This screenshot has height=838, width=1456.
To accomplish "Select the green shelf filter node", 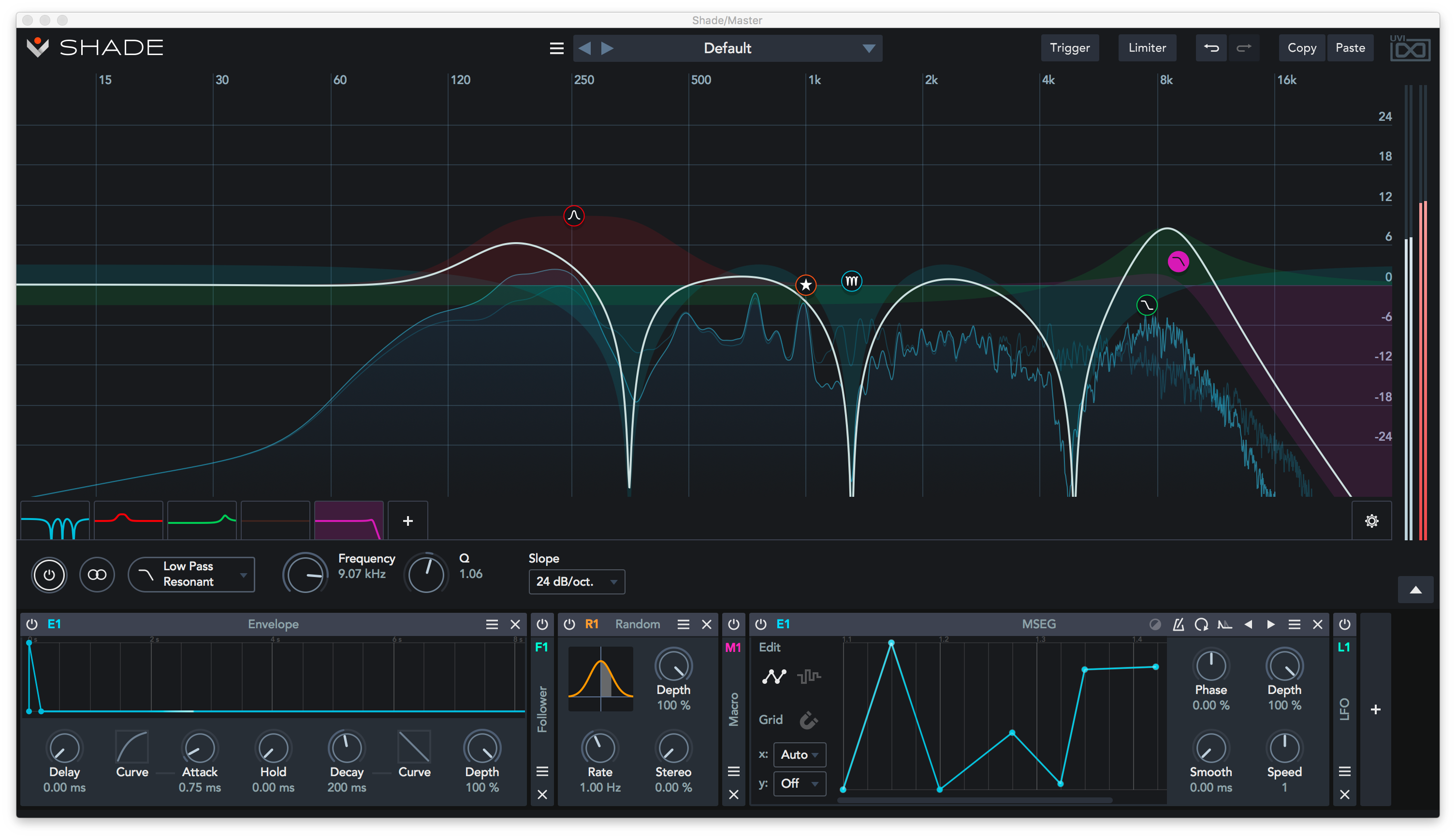I will (1146, 305).
